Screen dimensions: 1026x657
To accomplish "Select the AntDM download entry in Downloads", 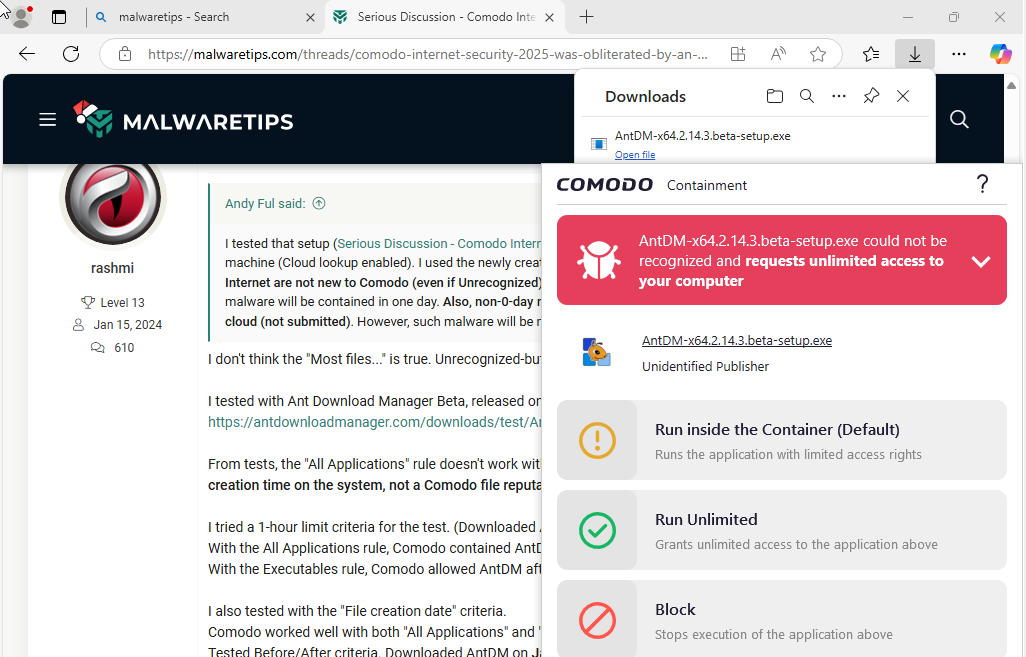I will pos(754,144).
